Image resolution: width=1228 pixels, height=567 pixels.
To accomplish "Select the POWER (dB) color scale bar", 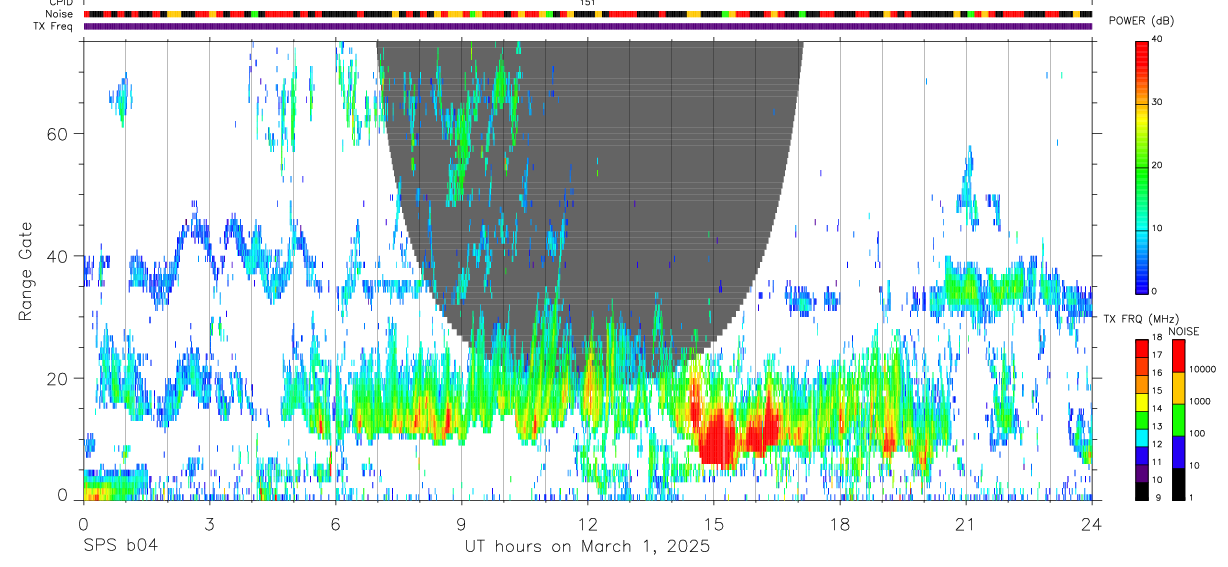I will [1142, 166].
